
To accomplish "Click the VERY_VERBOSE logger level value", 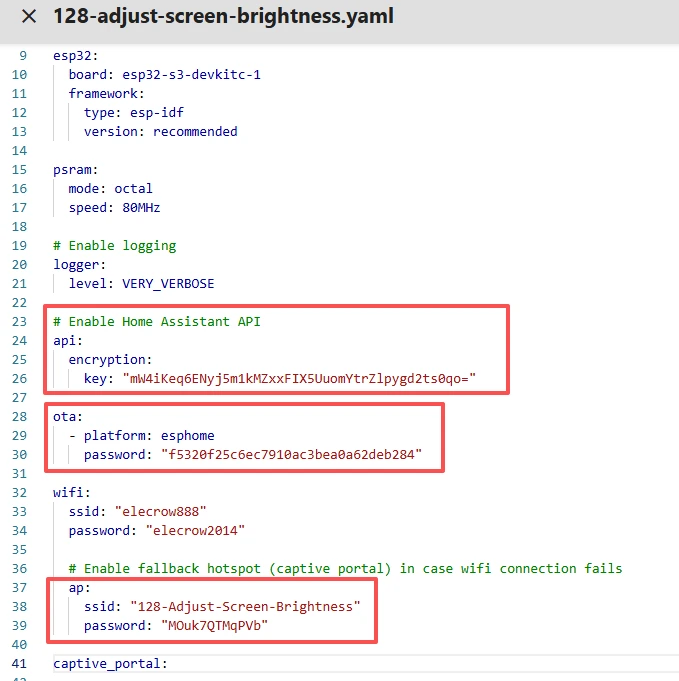I will (168, 283).
